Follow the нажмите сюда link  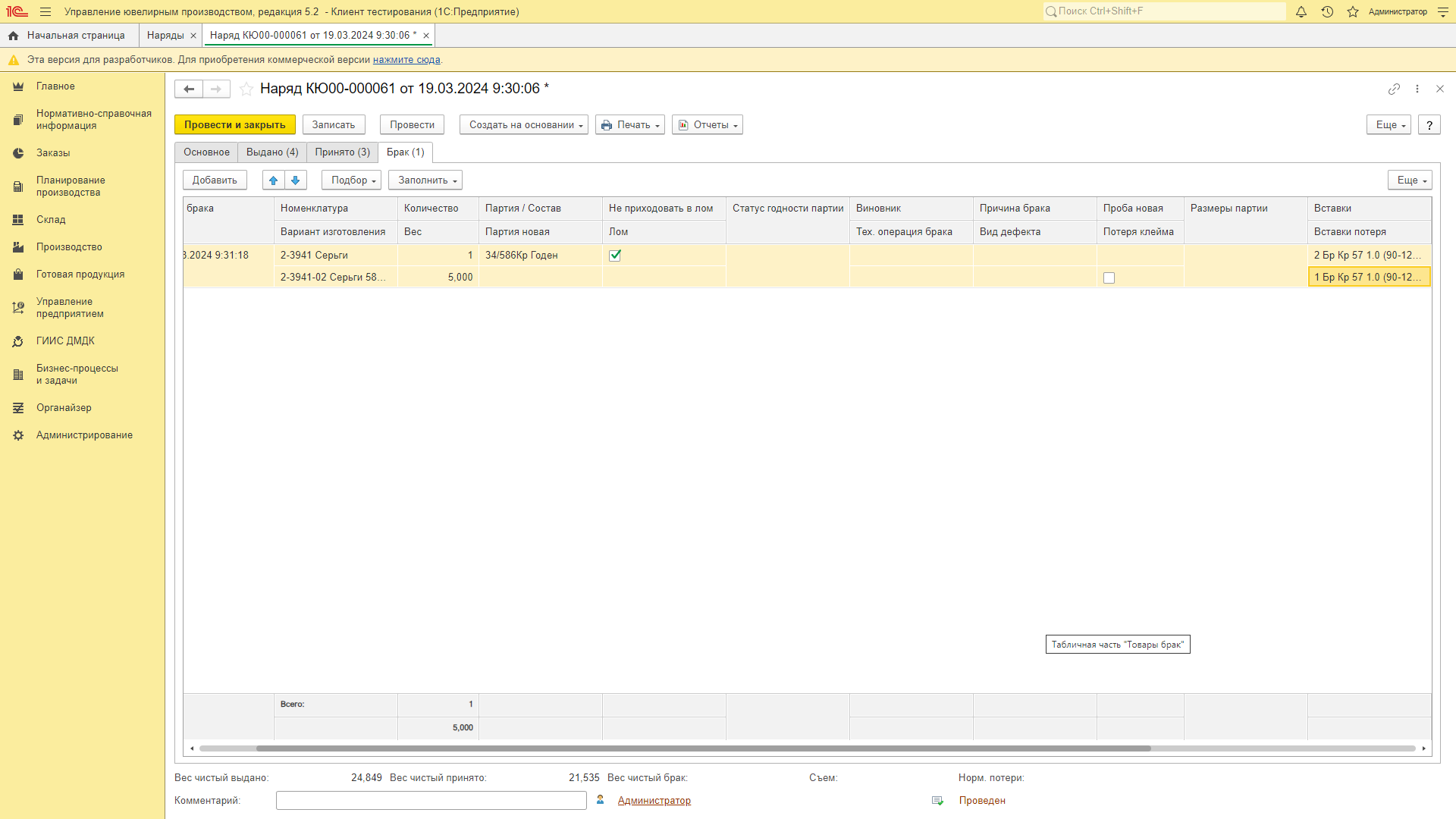406,60
